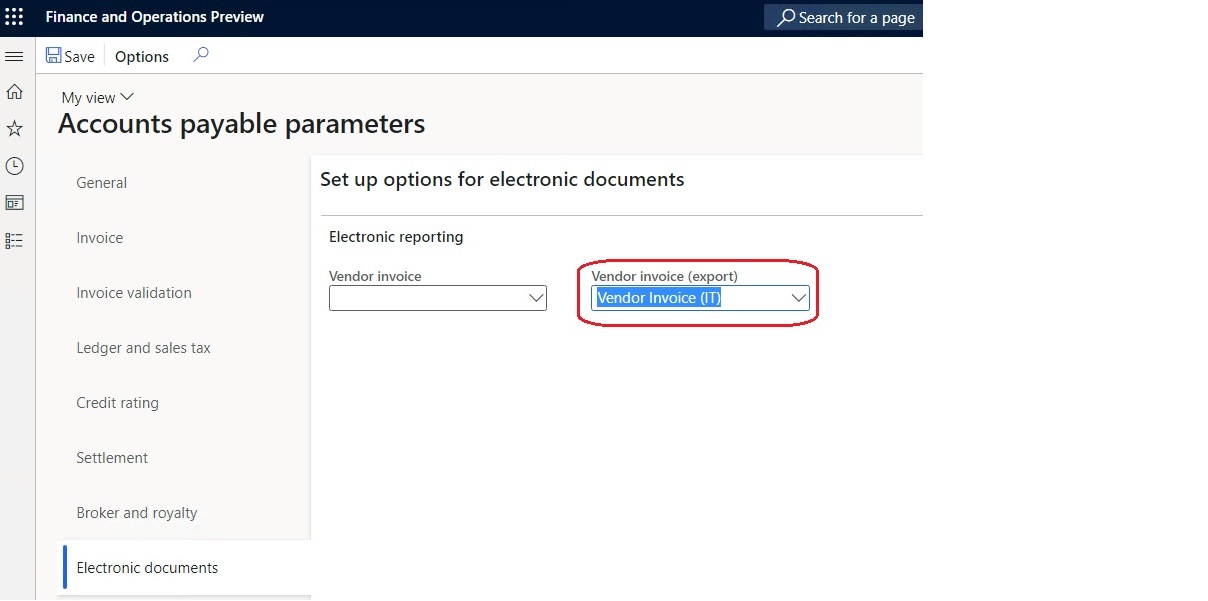Open the Broker and royalty section

pos(136,512)
